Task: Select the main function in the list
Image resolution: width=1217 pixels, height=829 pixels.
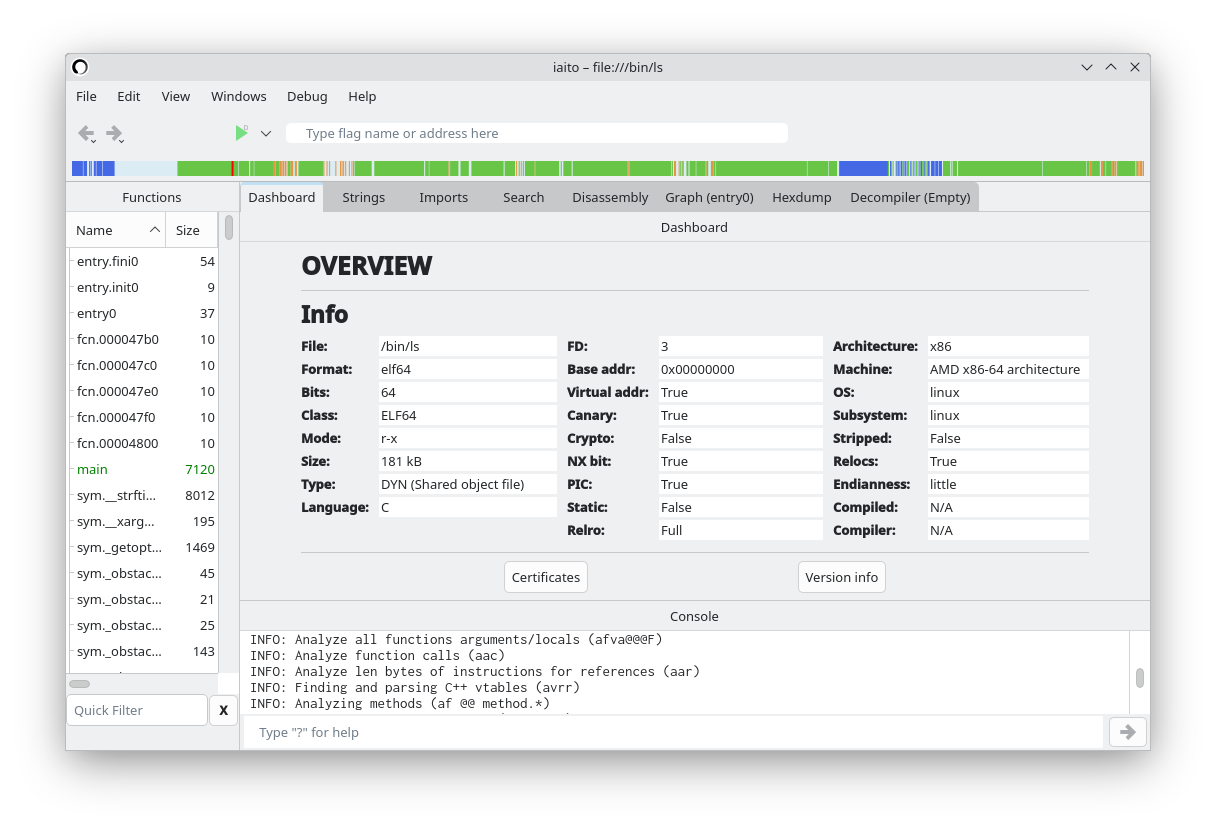Action: 92,469
